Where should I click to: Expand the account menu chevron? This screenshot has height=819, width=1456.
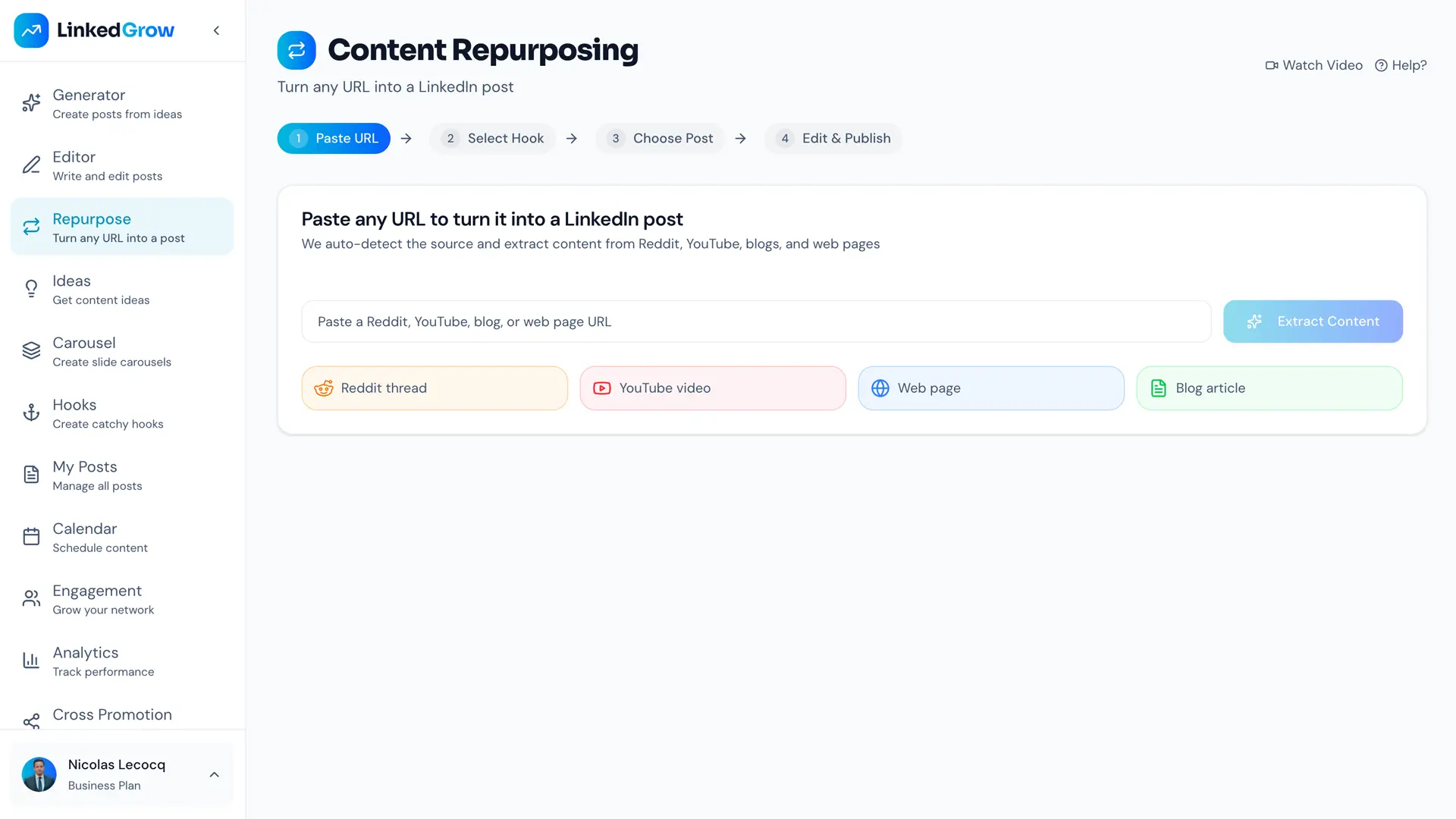215,774
